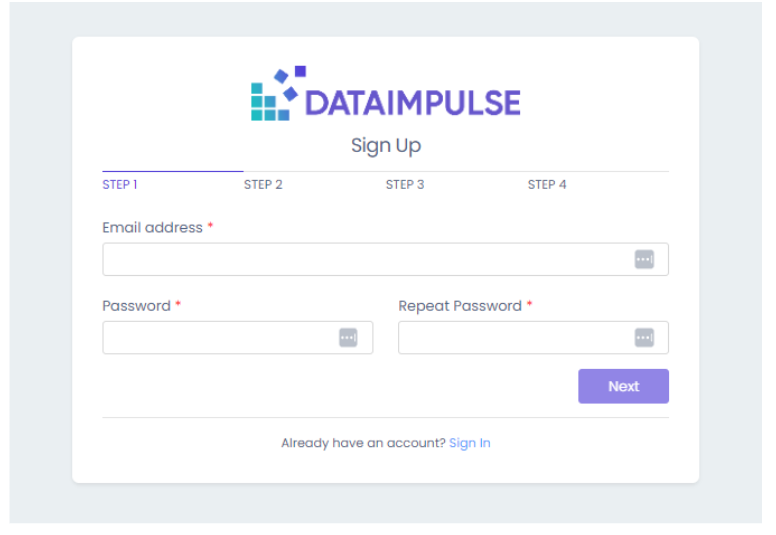Screen dimensions: 776x535
Task: Open password manager icon in Email address field
Action: [x=644, y=259]
